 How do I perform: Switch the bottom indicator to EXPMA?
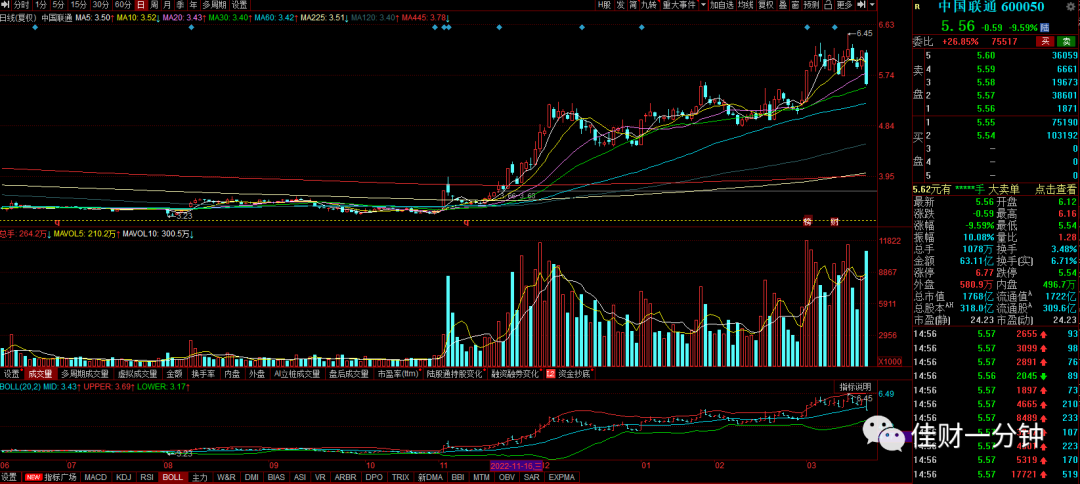pyautogui.click(x=563, y=477)
